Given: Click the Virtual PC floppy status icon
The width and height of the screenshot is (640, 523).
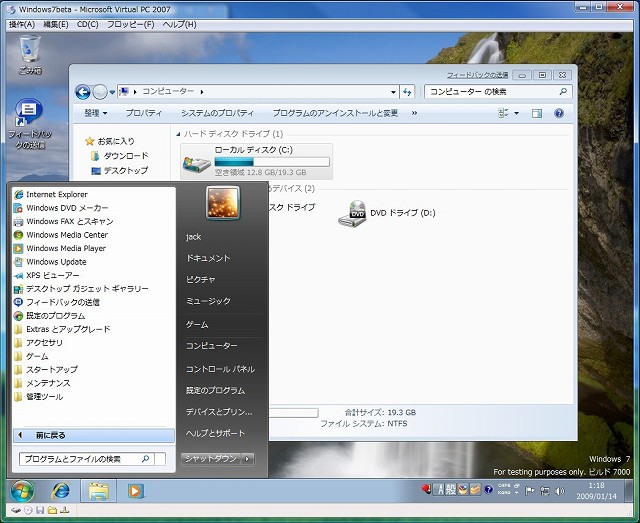Looking at the screenshot, I should pos(40,510).
